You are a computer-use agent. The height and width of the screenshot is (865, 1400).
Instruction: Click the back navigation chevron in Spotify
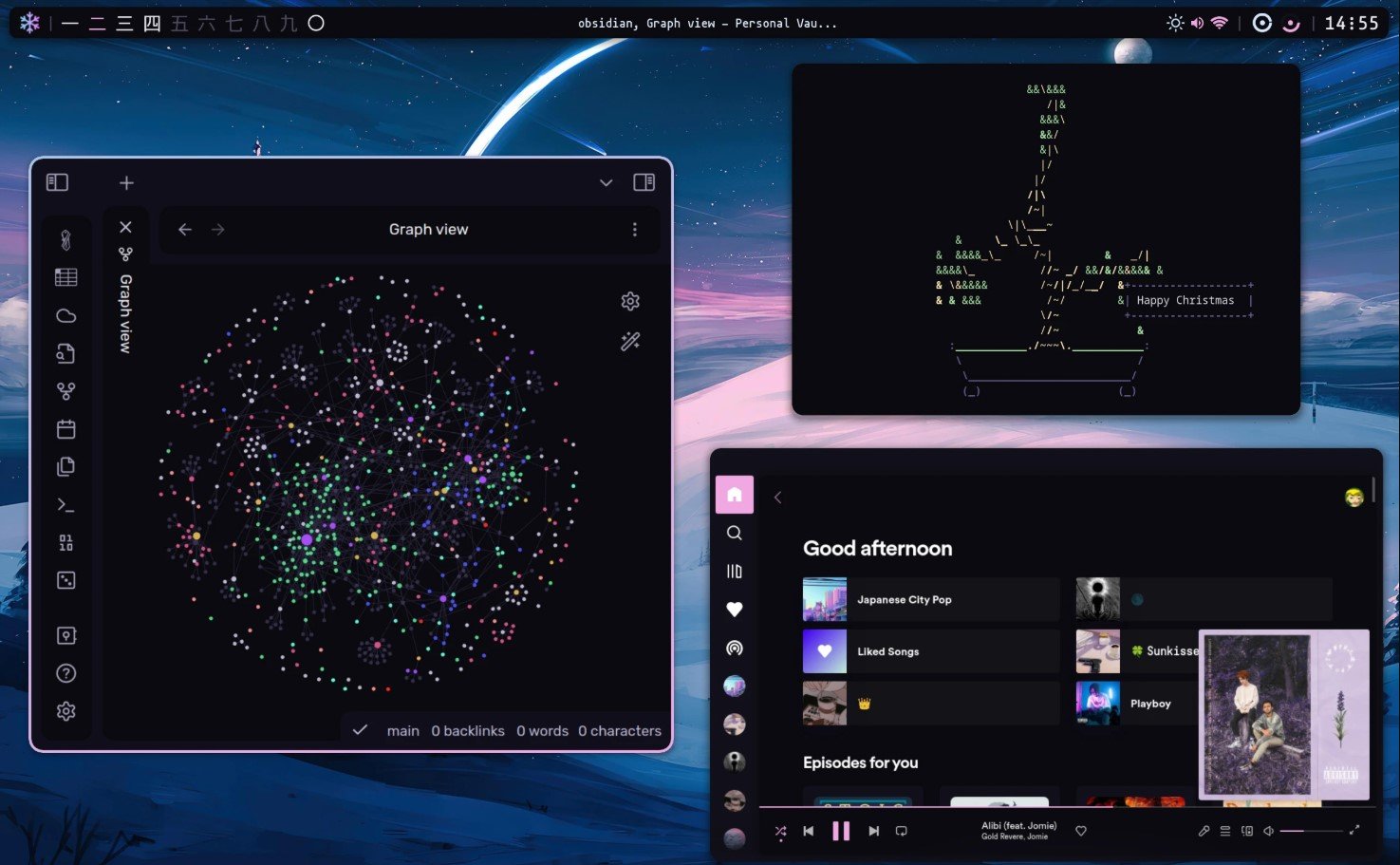pyautogui.click(x=777, y=497)
